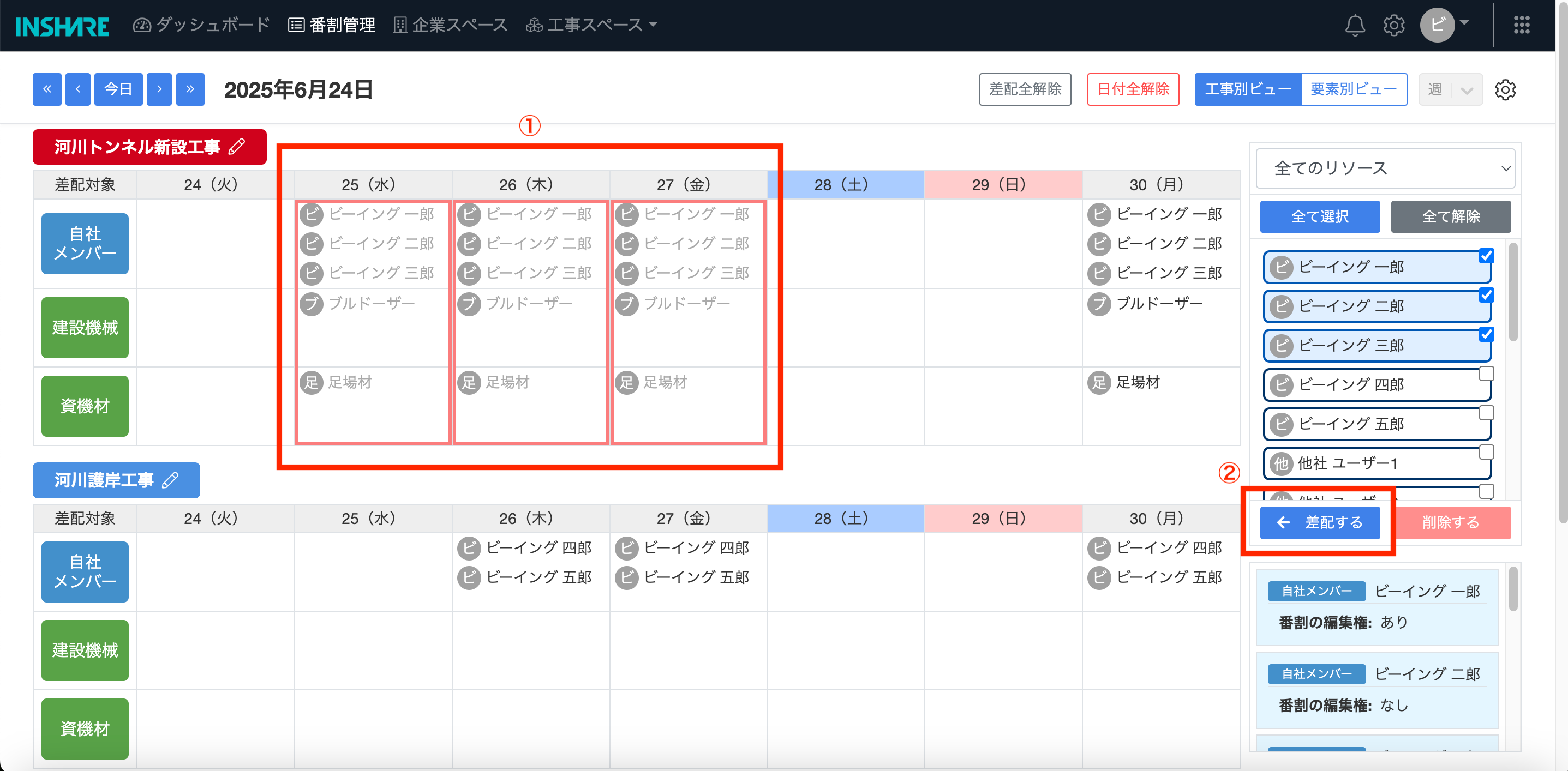1568x771 pixels.
Task: Click the INSHARE logo
Action: 62,26
